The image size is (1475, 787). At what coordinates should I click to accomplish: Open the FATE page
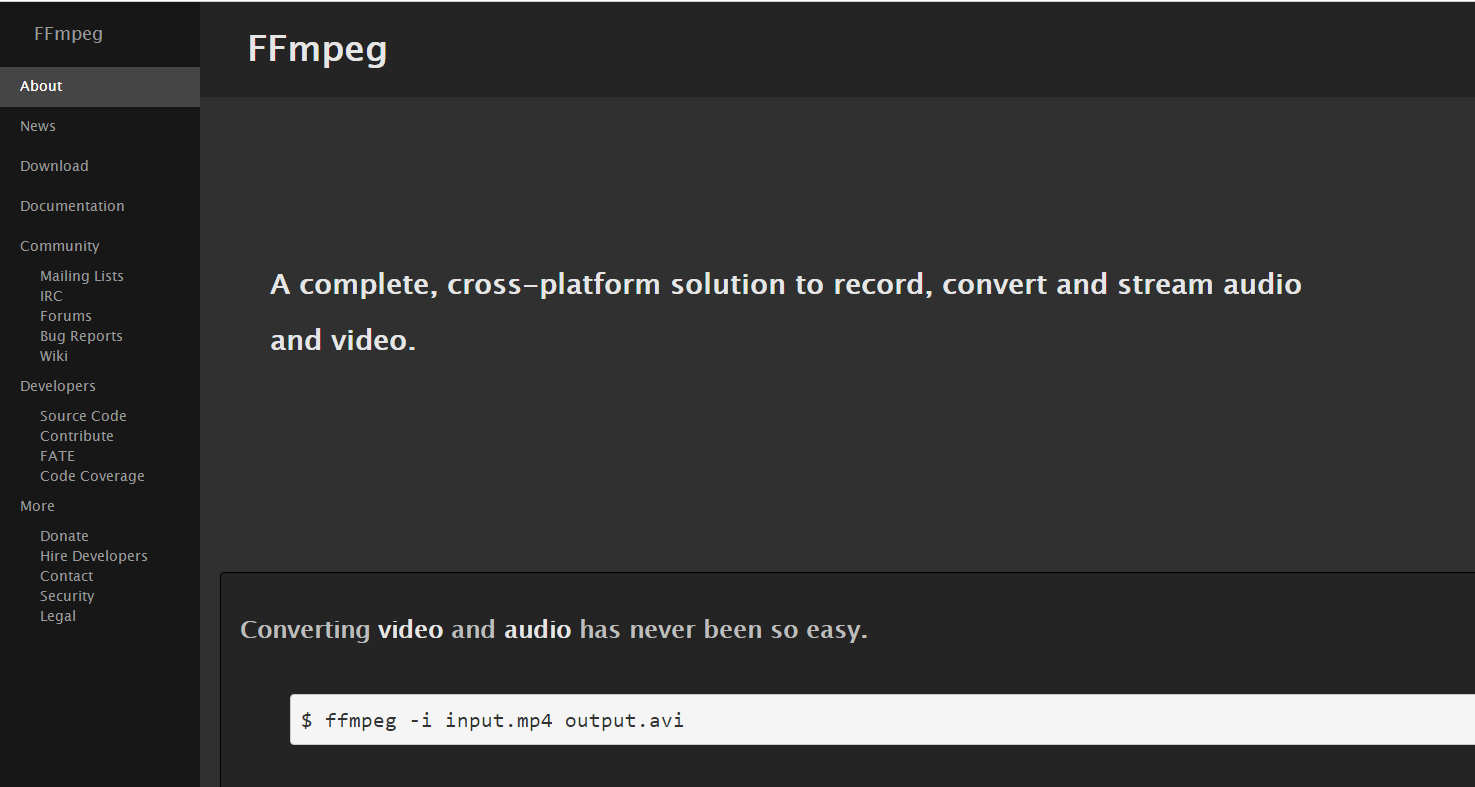58,456
